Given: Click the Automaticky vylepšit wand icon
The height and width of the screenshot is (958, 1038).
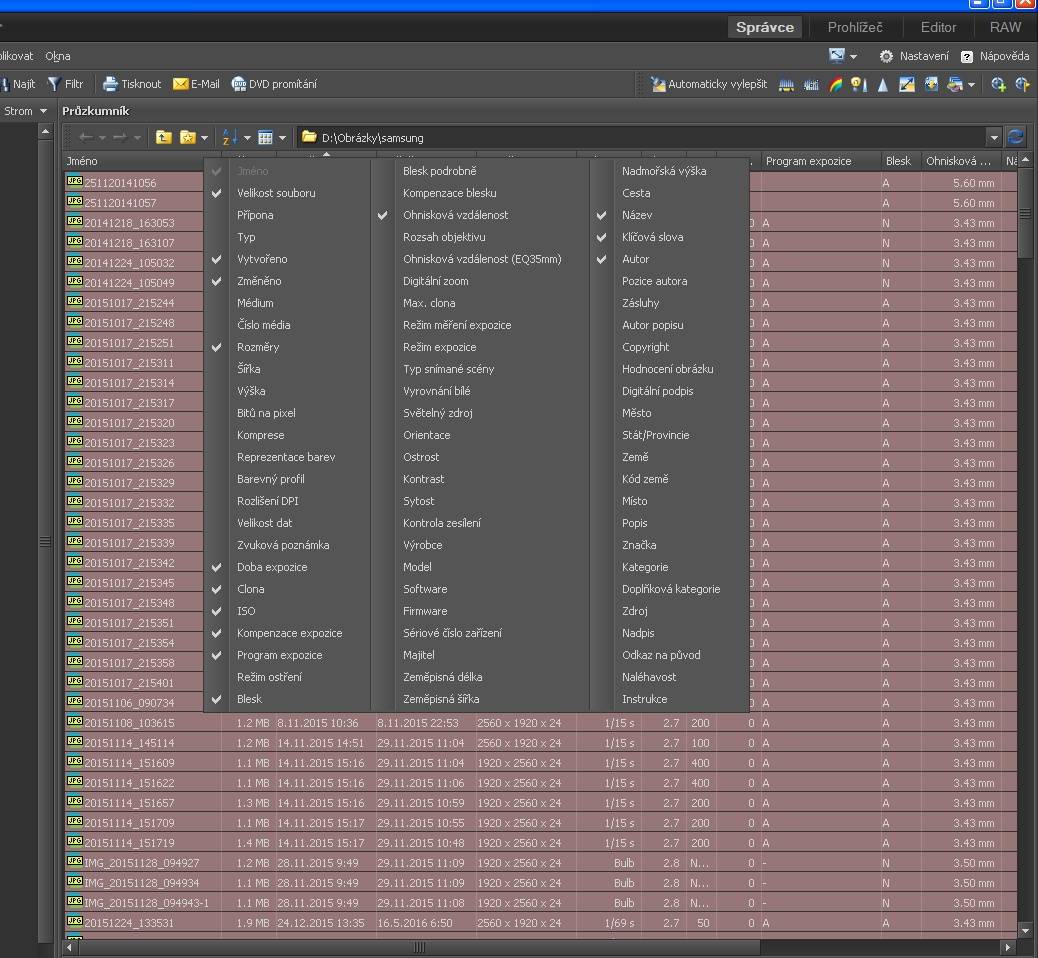Looking at the screenshot, I should point(658,84).
